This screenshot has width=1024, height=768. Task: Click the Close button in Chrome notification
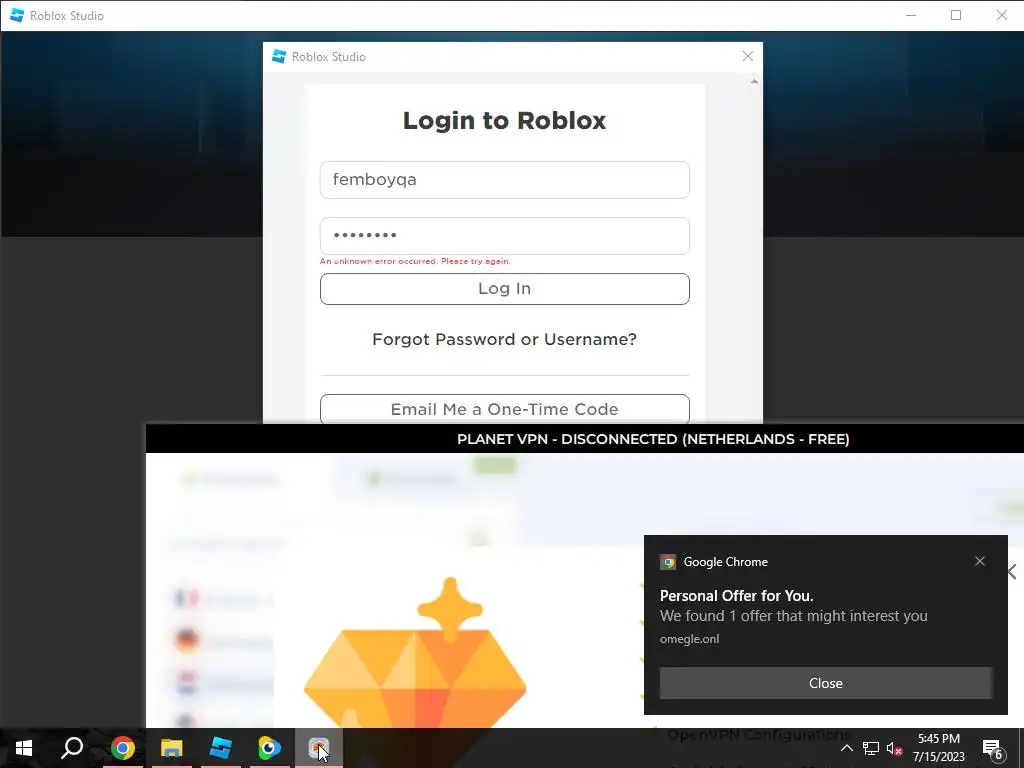(x=825, y=683)
